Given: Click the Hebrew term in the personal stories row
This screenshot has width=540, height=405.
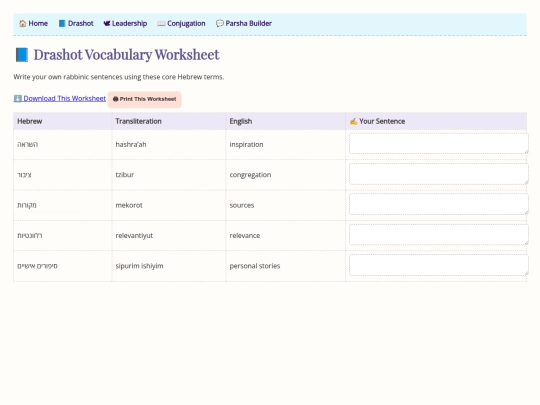Looking at the screenshot, I should pyautogui.click(x=38, y=266).
